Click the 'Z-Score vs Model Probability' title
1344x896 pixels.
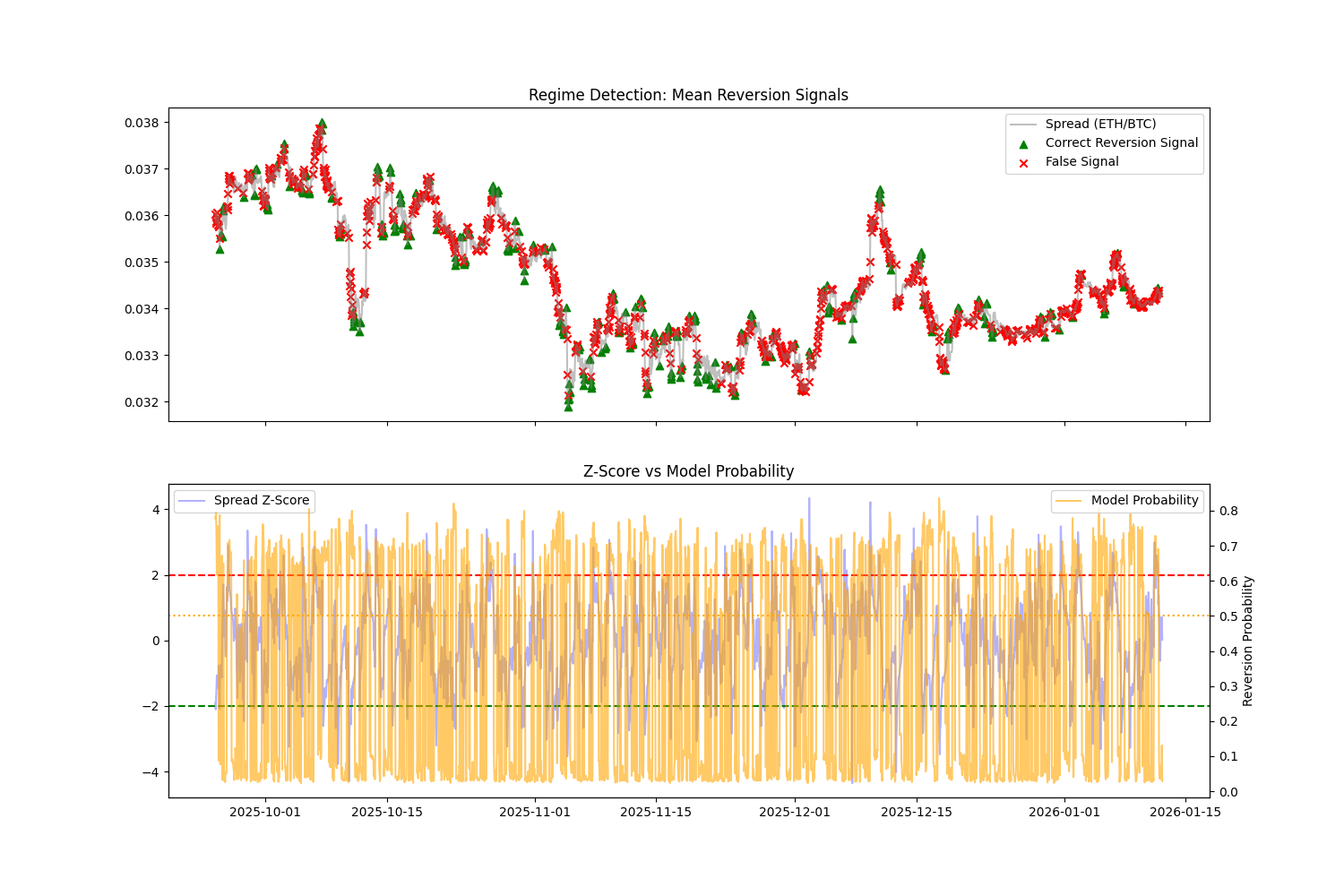point(688,471)
